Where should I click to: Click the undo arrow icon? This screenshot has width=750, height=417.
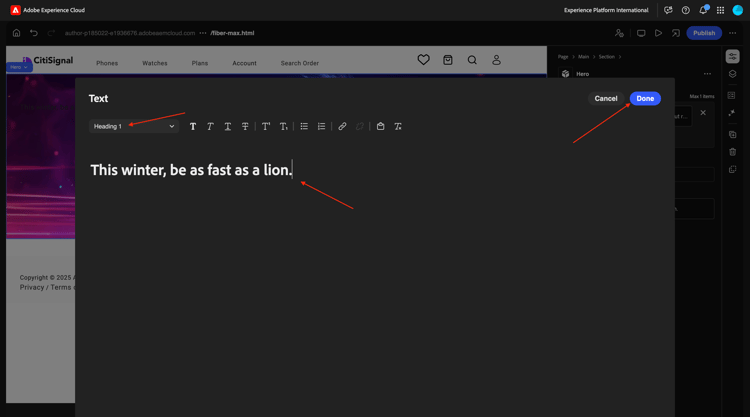click(34, 33)
